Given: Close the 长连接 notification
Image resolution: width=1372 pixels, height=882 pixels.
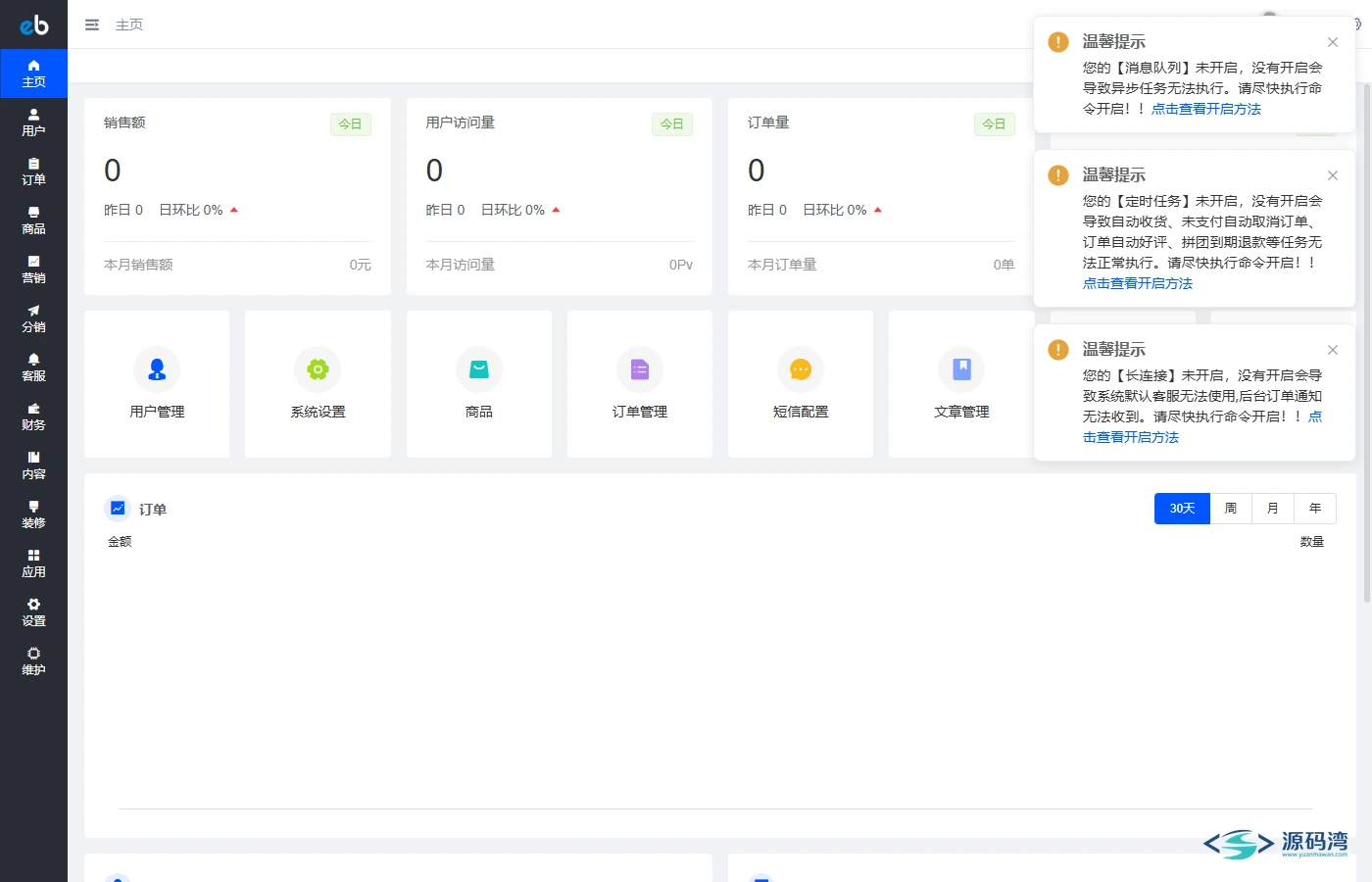Looking at the screenshot, I should (x=1333, y=350).
